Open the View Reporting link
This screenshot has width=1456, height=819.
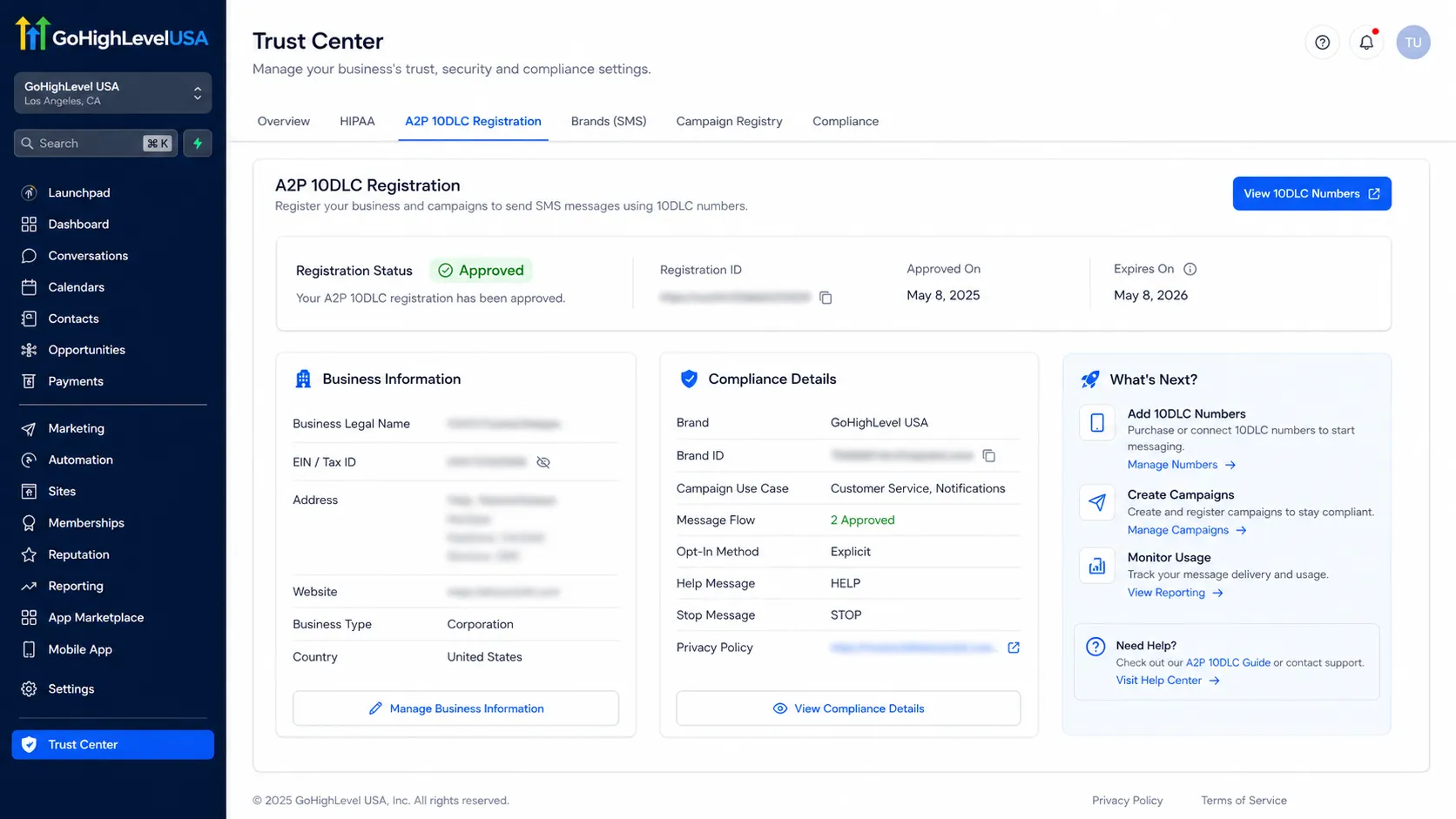1176,593
